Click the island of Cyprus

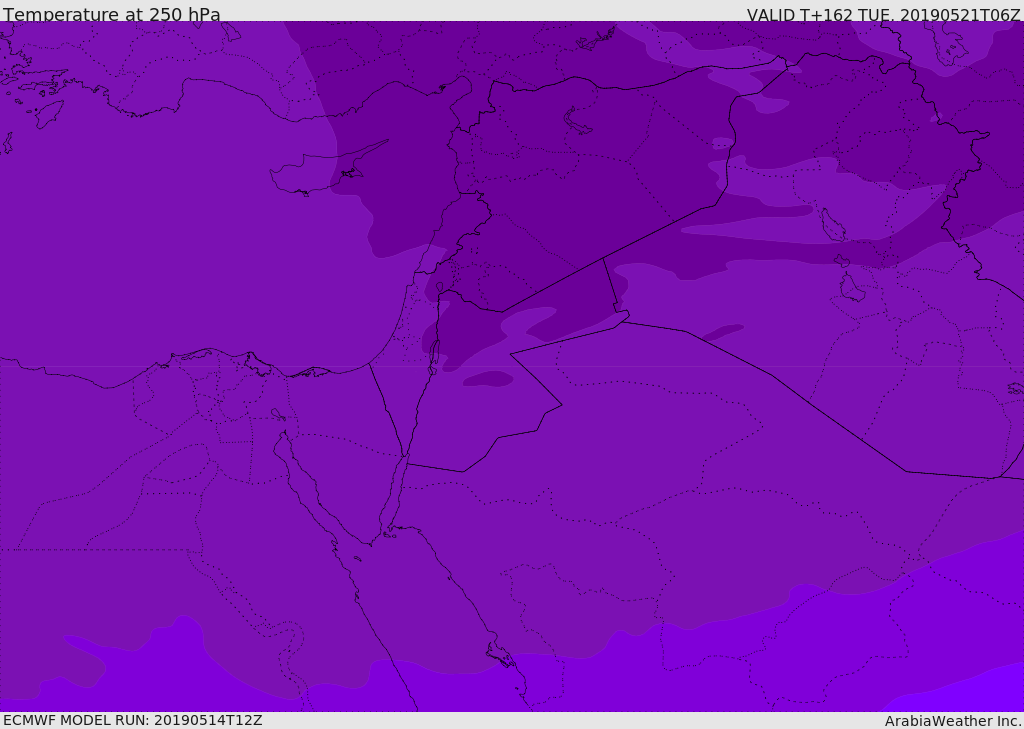click(x=312, y=174)
